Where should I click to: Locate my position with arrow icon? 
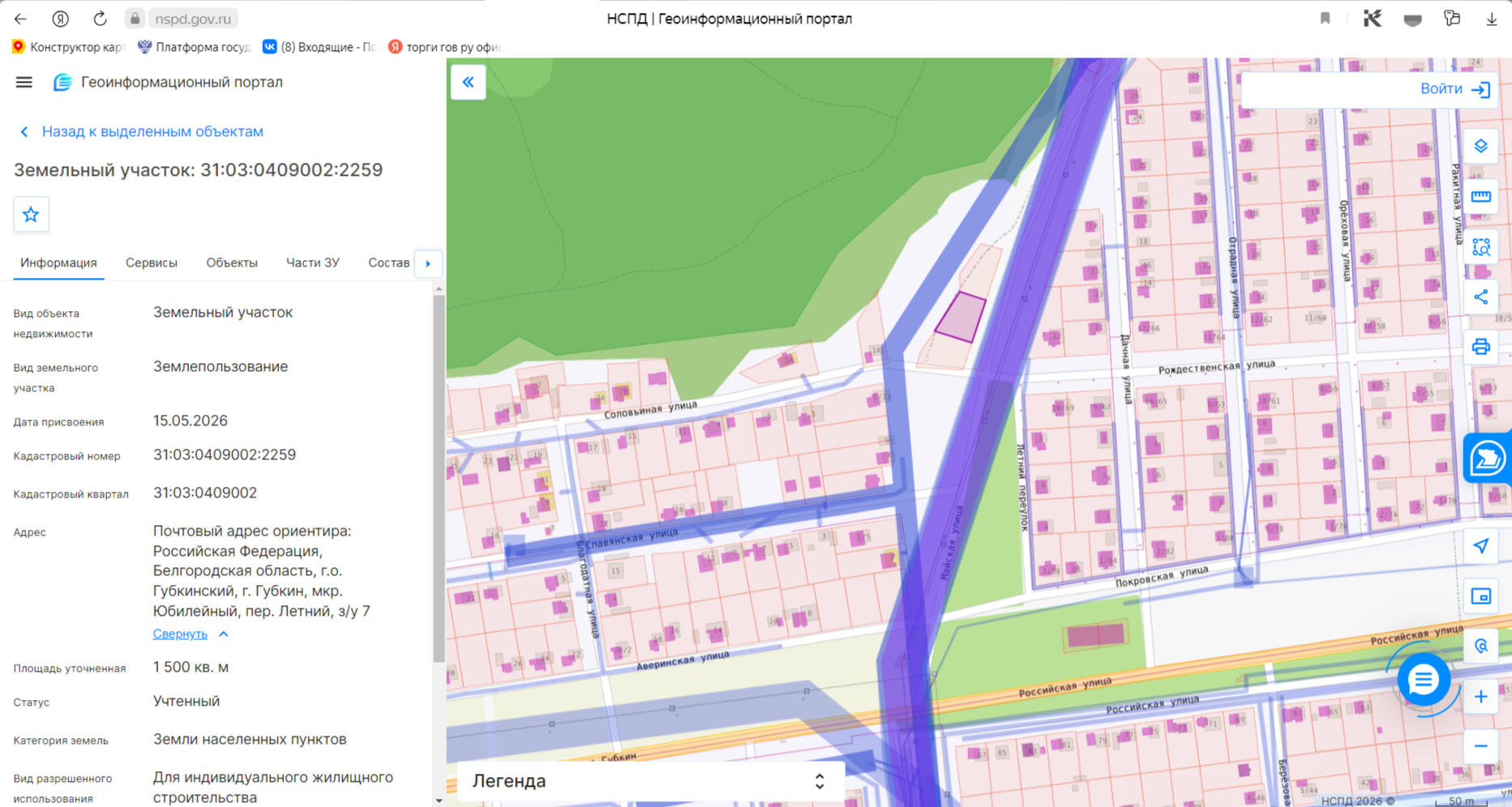tap(1480, 546)
